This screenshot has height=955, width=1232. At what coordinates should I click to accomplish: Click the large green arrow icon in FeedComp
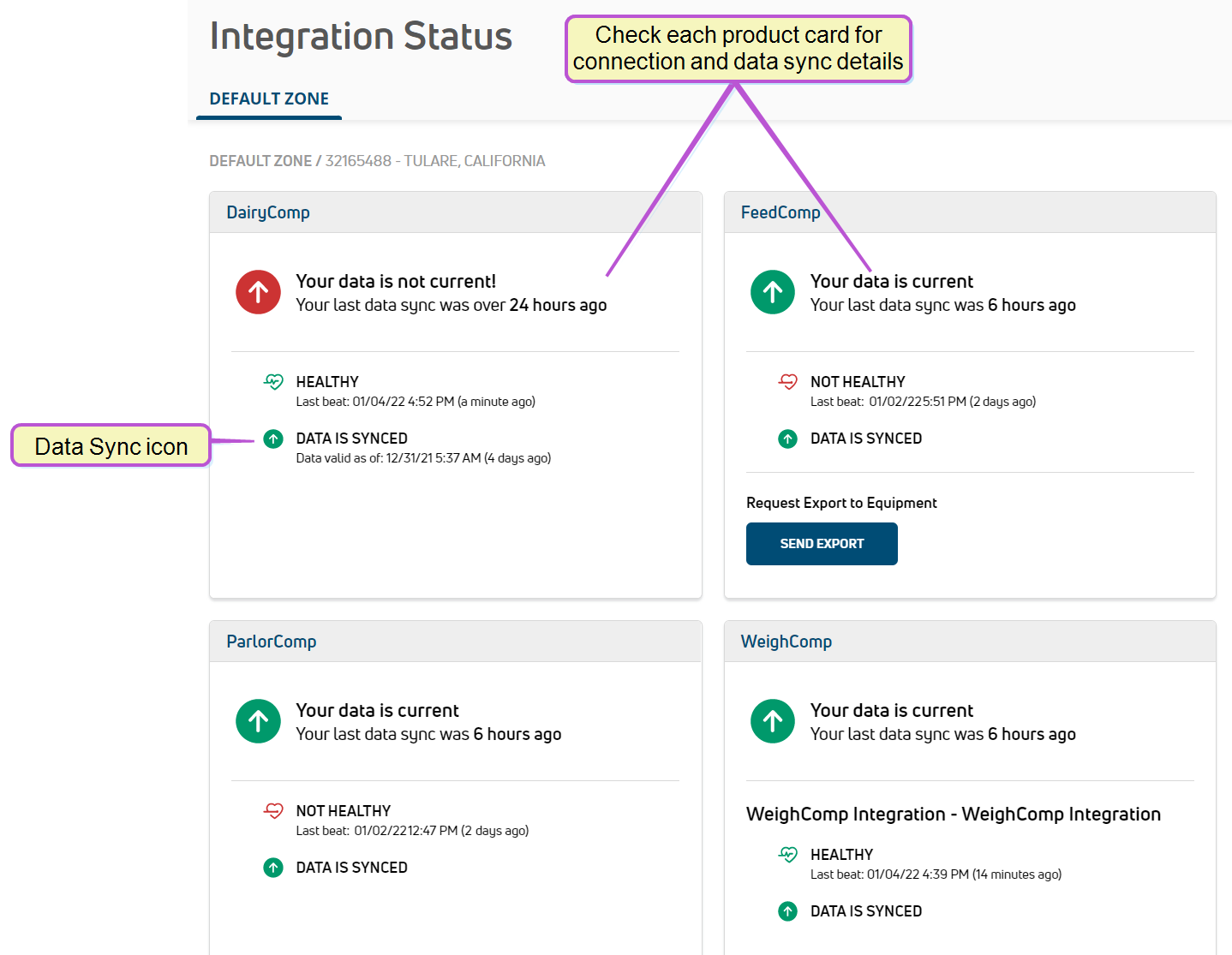773,292
